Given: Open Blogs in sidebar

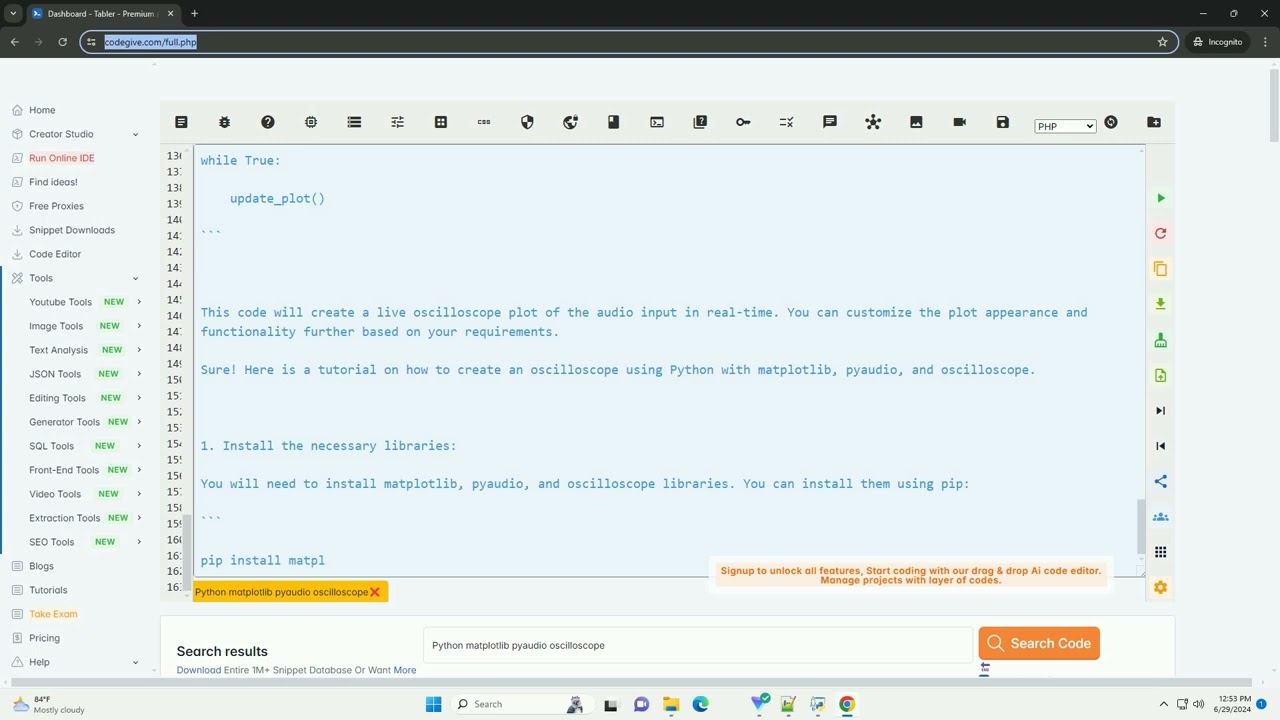Looking at the screenshot, I should coord(41,566).
